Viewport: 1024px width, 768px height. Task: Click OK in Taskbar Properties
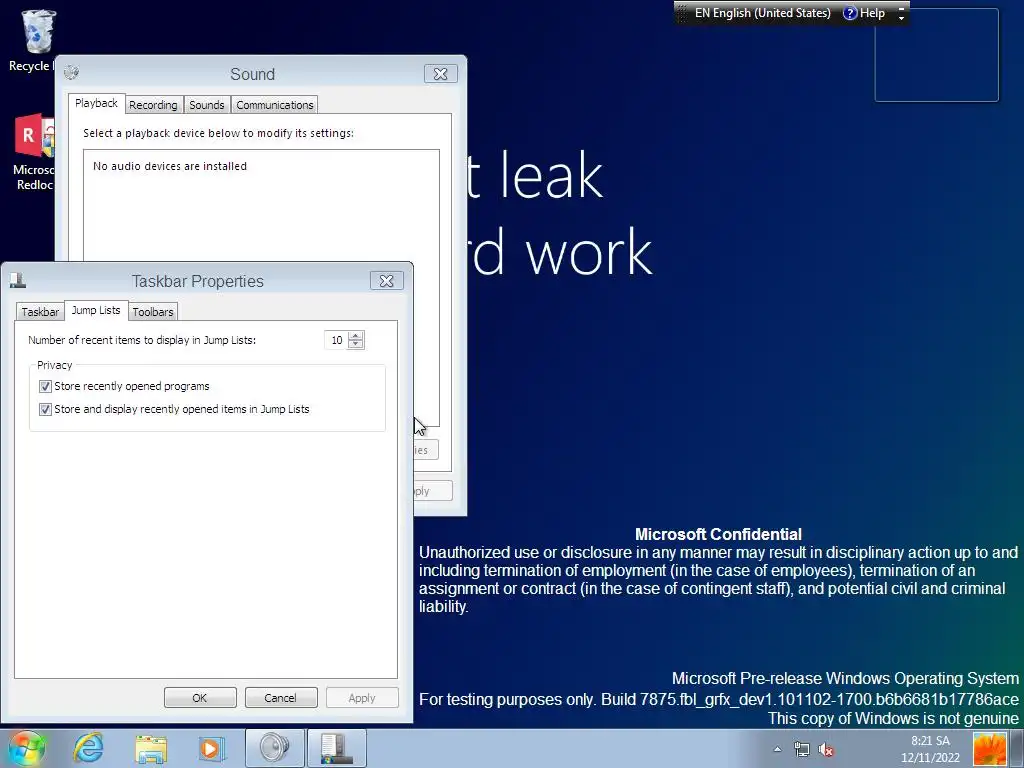coord(200,697)
